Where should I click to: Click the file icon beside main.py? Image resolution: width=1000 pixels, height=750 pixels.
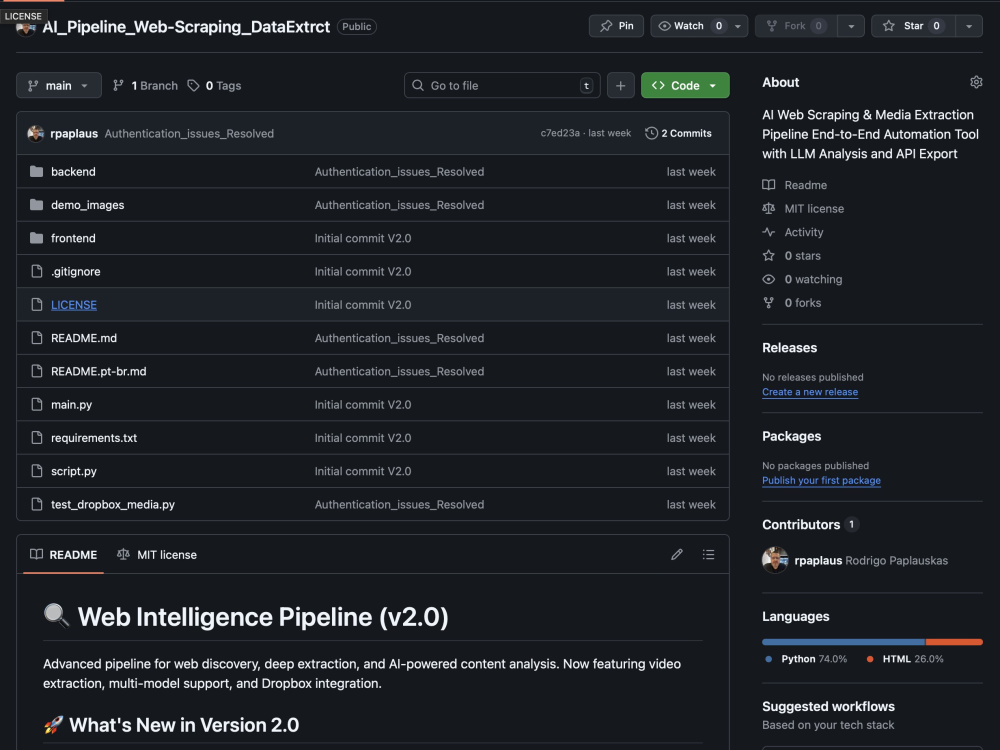(37, 404)
